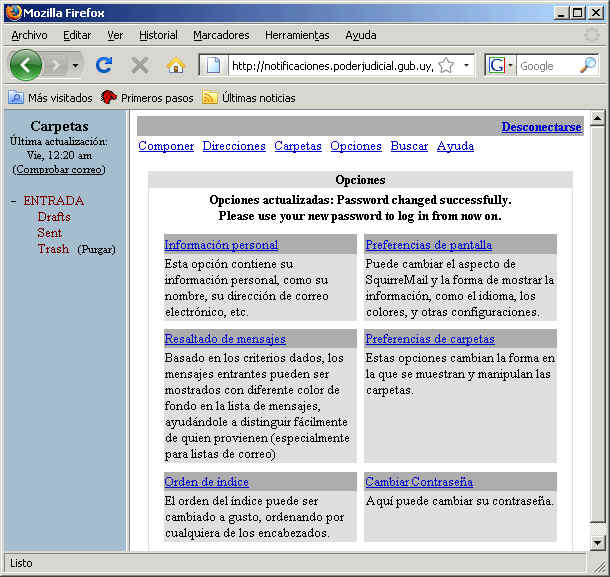This screenshot has width=610, height=577.
Task: Open the Preferencias de pantalla link
Action: pyautogui.click(x=429, y=245)
